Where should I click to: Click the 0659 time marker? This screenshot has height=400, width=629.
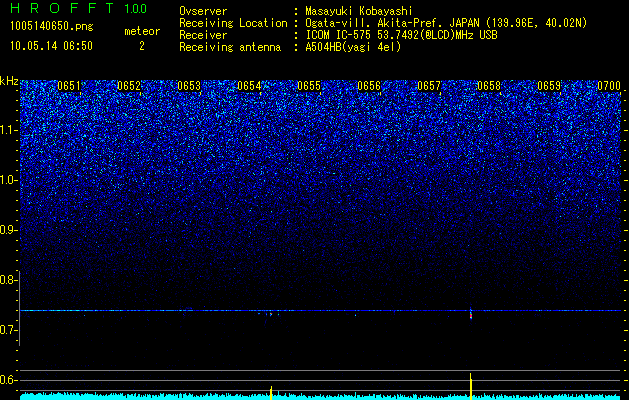click(549, 86)
